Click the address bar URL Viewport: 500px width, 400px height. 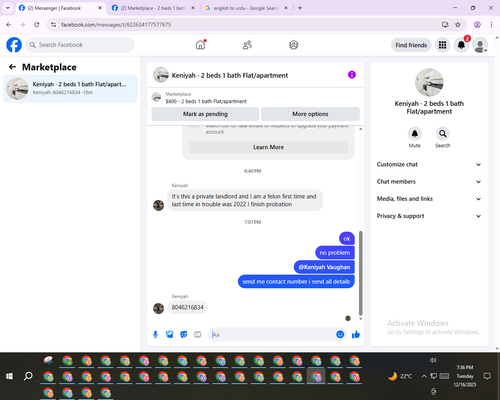pyautogui.click(x=116, y=25)
